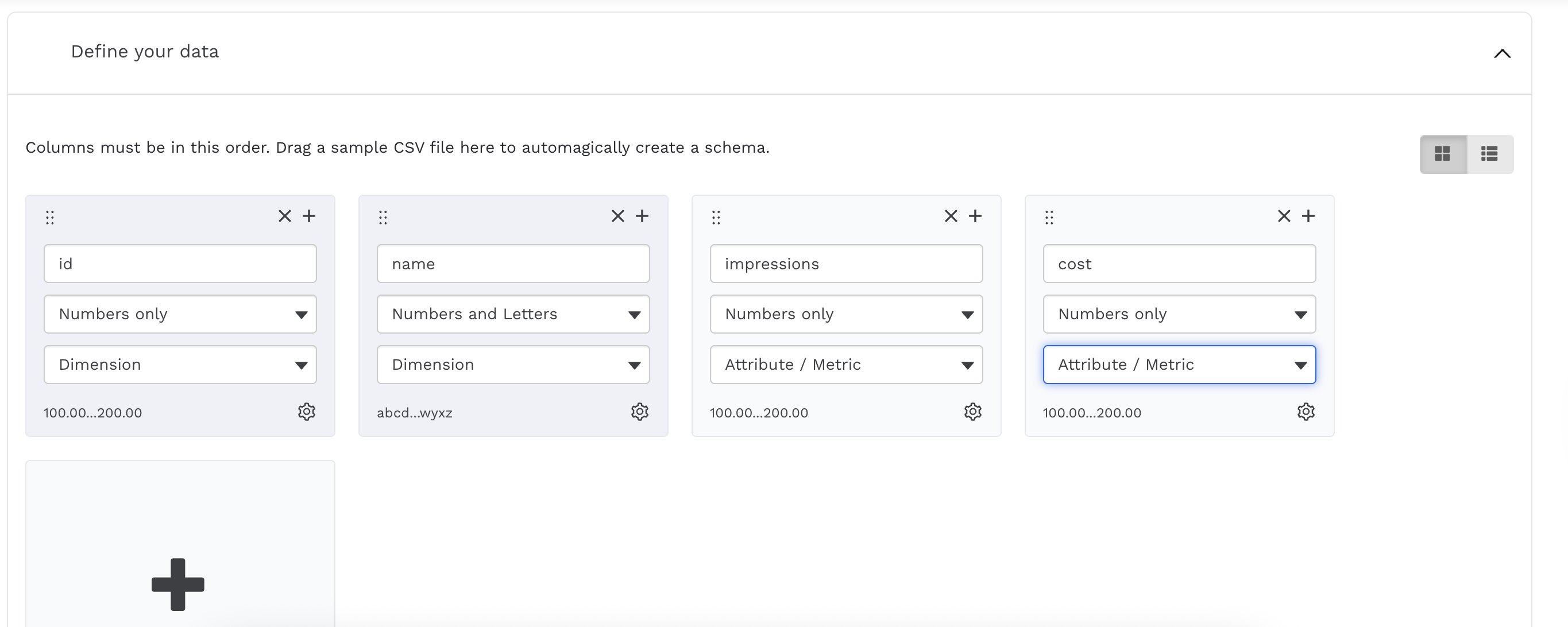Click the drag handle on name card
Image resolution: width=1568 pixels, height=627 pixels.
click(x=383, y=217)
